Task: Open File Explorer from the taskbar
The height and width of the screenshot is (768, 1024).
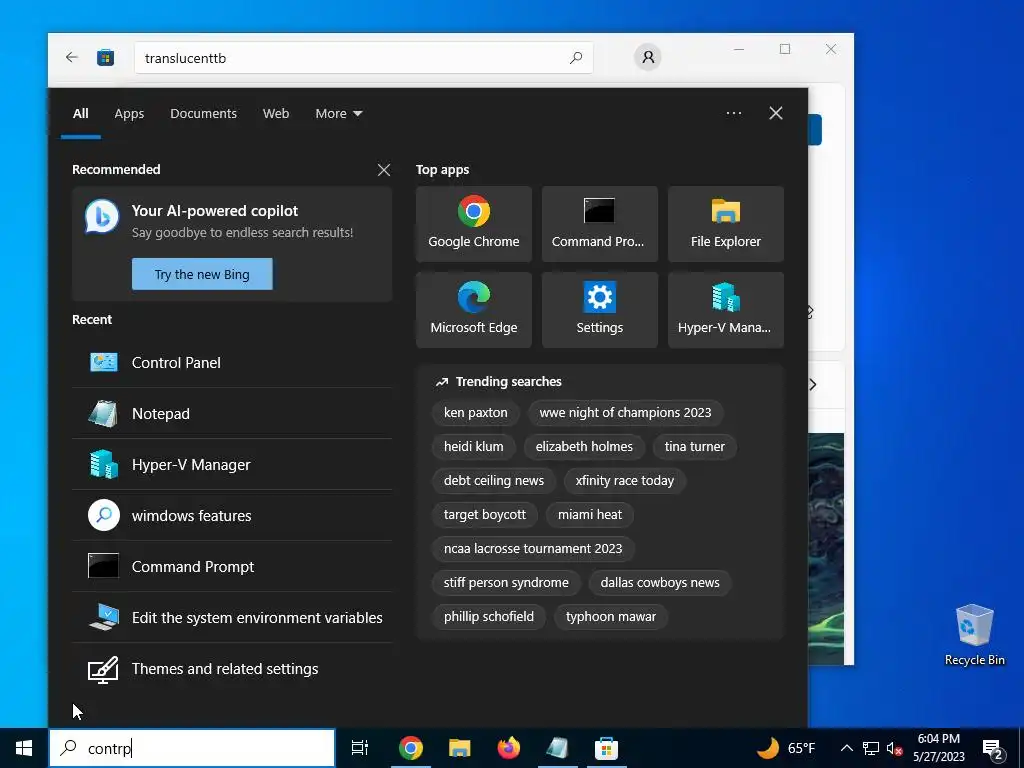Action: point(460,748)
